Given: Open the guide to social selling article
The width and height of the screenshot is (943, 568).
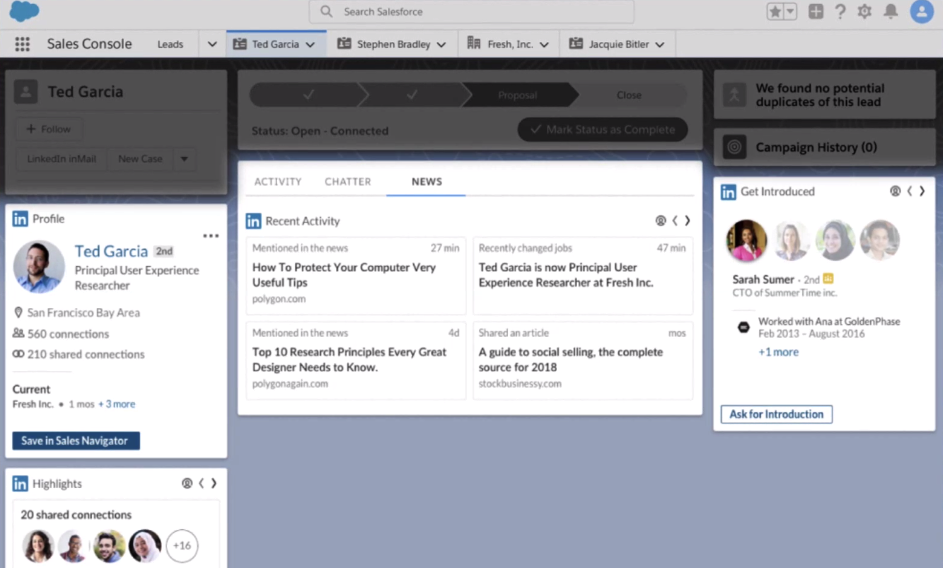Looking at the screenshot, I should pos(582,360).
